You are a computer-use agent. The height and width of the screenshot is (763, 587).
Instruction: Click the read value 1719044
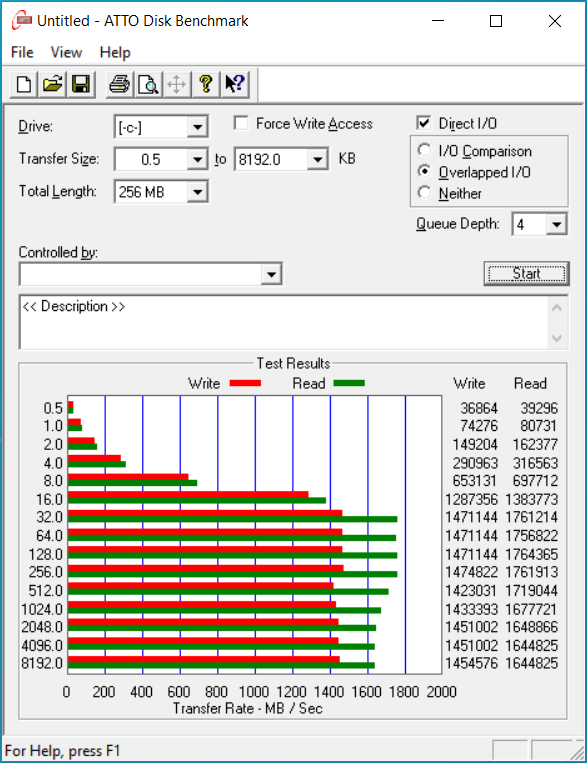[532, 590]
